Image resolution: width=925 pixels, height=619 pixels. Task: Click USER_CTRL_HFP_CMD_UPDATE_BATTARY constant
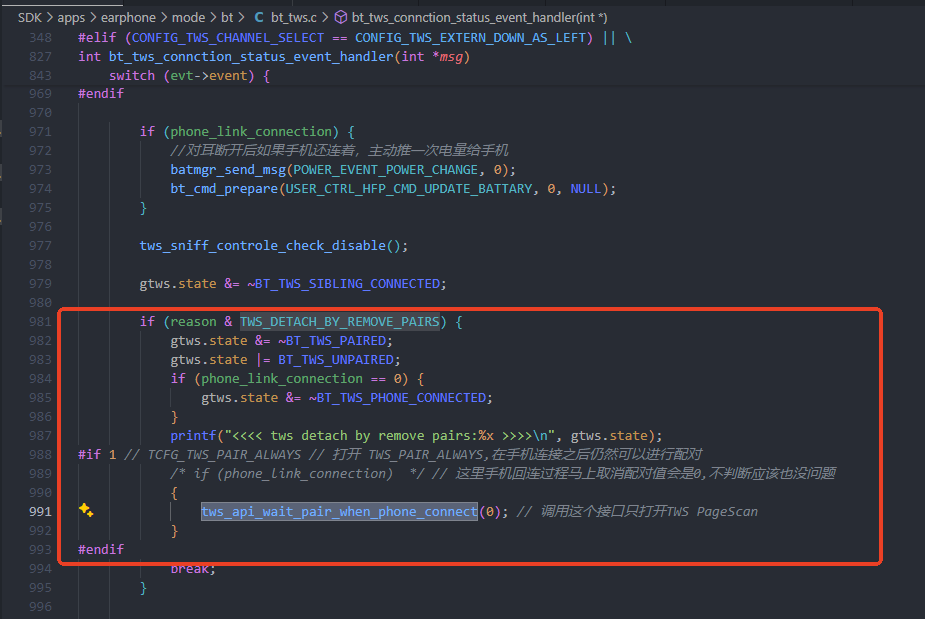click(409, 189)
